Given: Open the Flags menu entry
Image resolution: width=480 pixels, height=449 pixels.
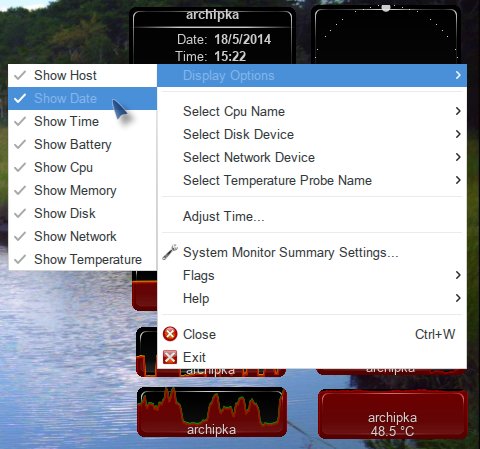Looking at the screenshot, I should tap(312, 275).
